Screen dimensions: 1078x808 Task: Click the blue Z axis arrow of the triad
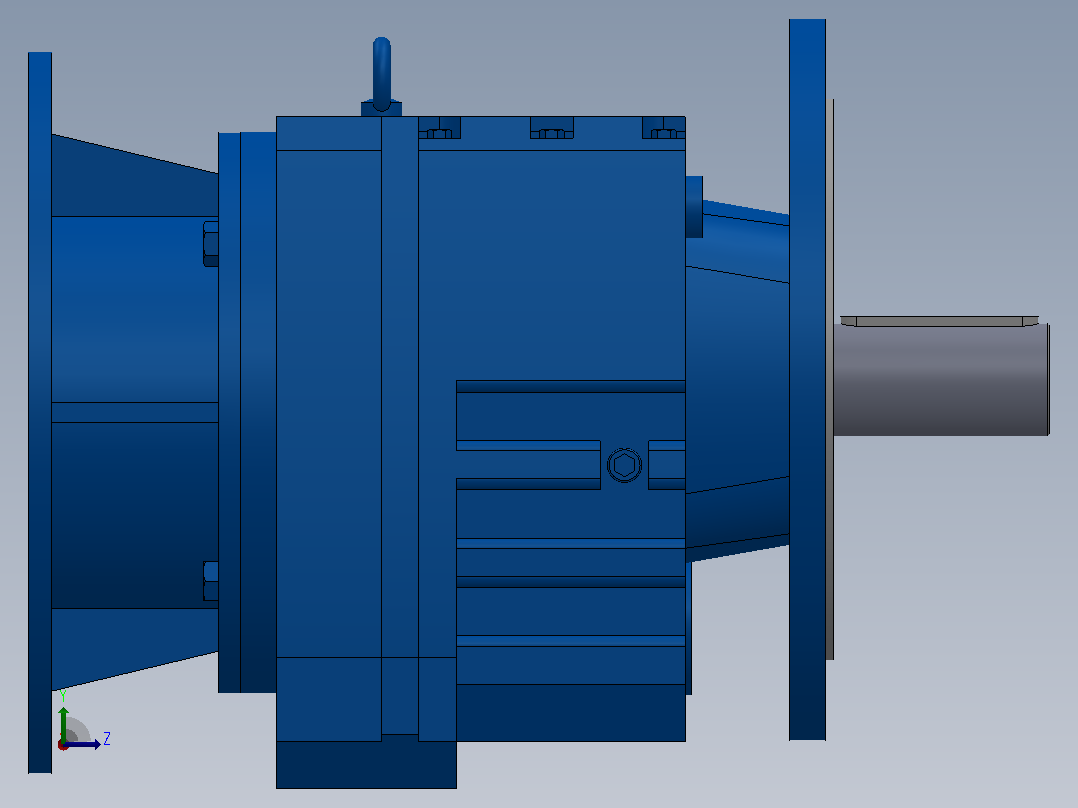coord(82,745)
